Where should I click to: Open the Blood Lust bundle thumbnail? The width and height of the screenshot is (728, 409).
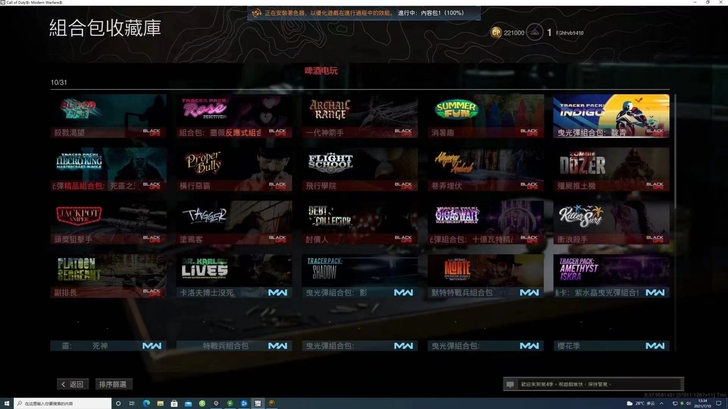click(x=109, y=116)
